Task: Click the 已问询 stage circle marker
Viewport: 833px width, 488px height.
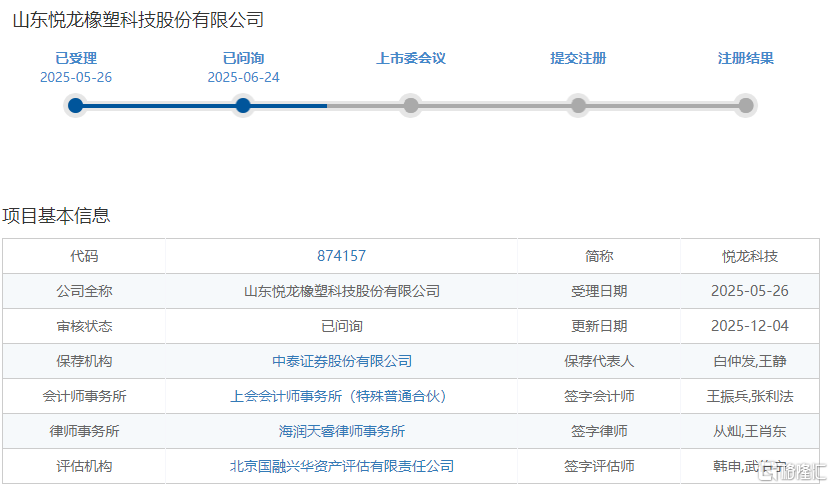Action: pyautogui.click(x=243, y=105)
